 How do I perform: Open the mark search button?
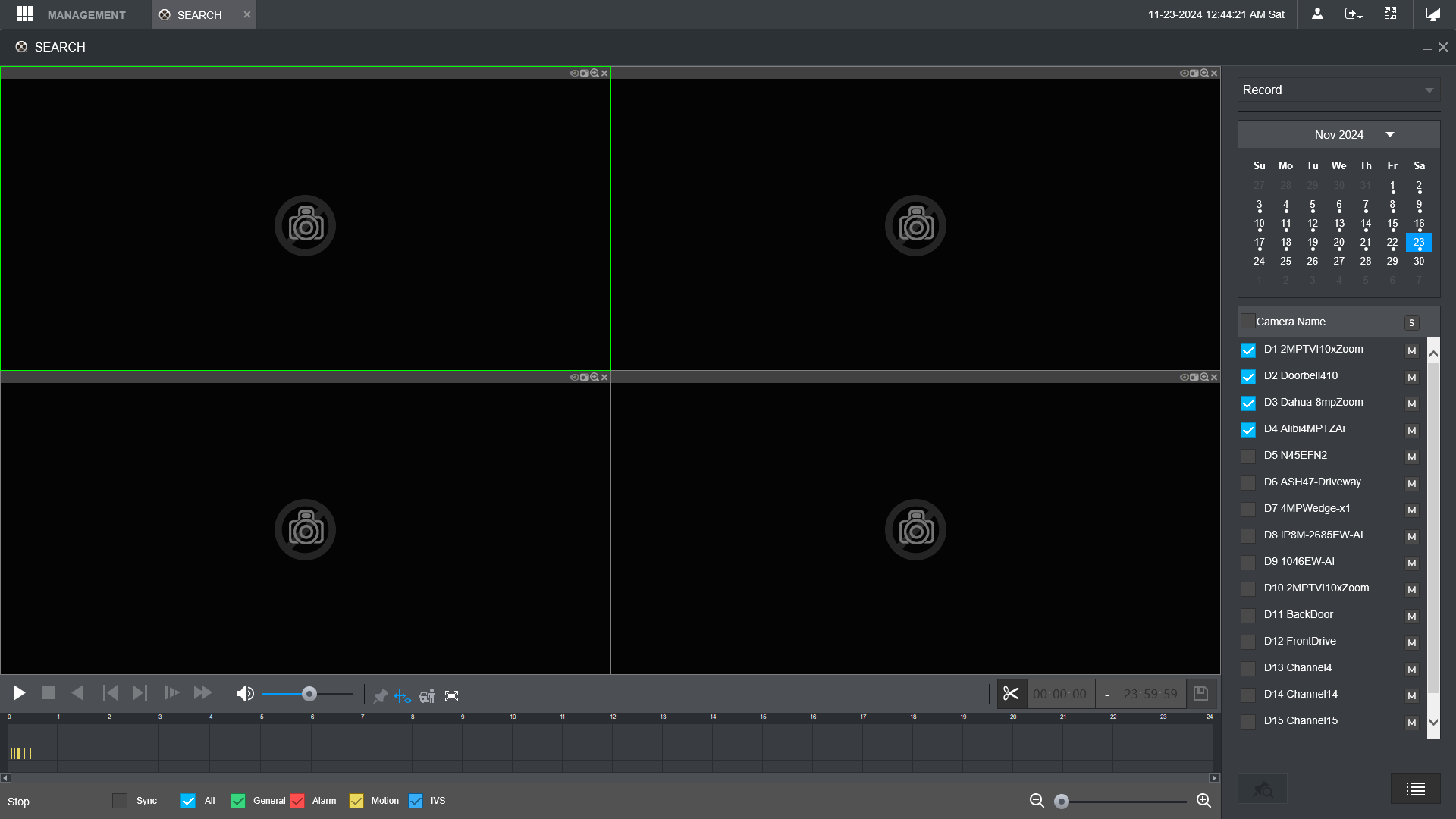(x=1263, y=789)
